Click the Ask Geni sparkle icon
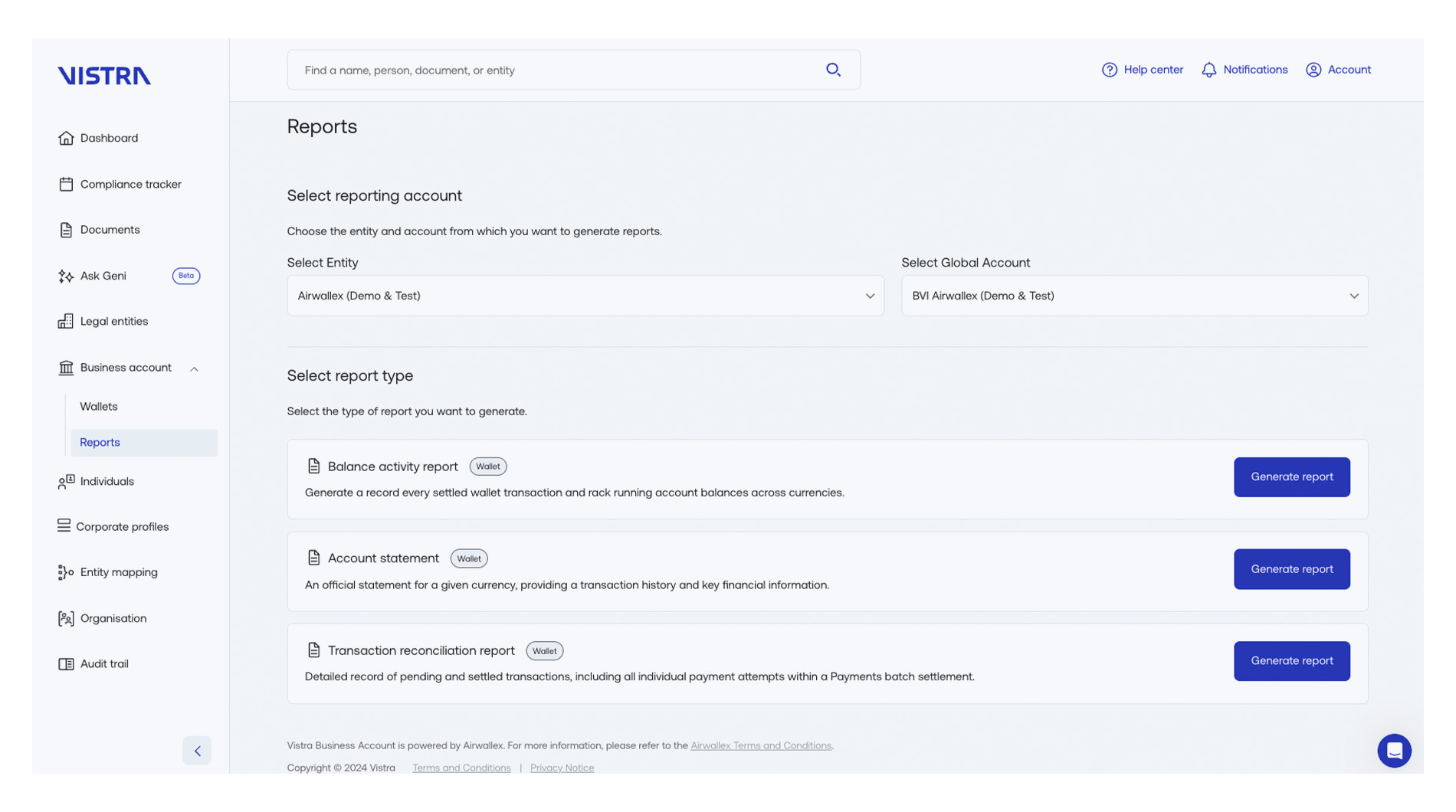 tap(66, 276)
